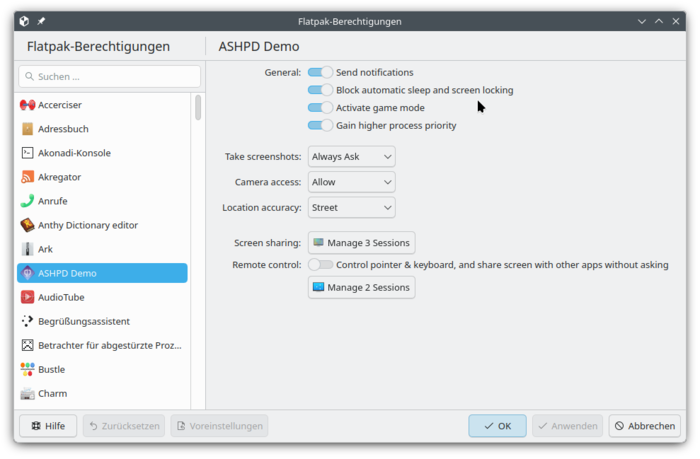The image size is (700, 459).
Task: Click the Manage 3 Sessions button
Action: 361,243
